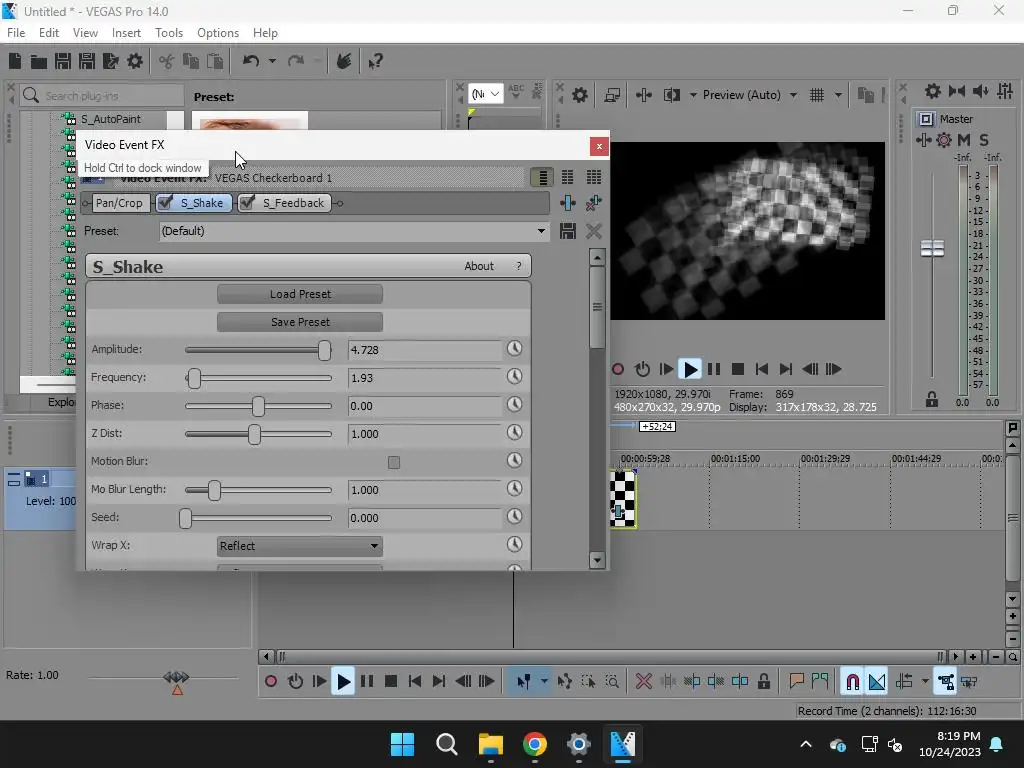Screen dimensions: 1024x768
Task: Click the Master volume fader handle
Action: click(x=932, y=248)
